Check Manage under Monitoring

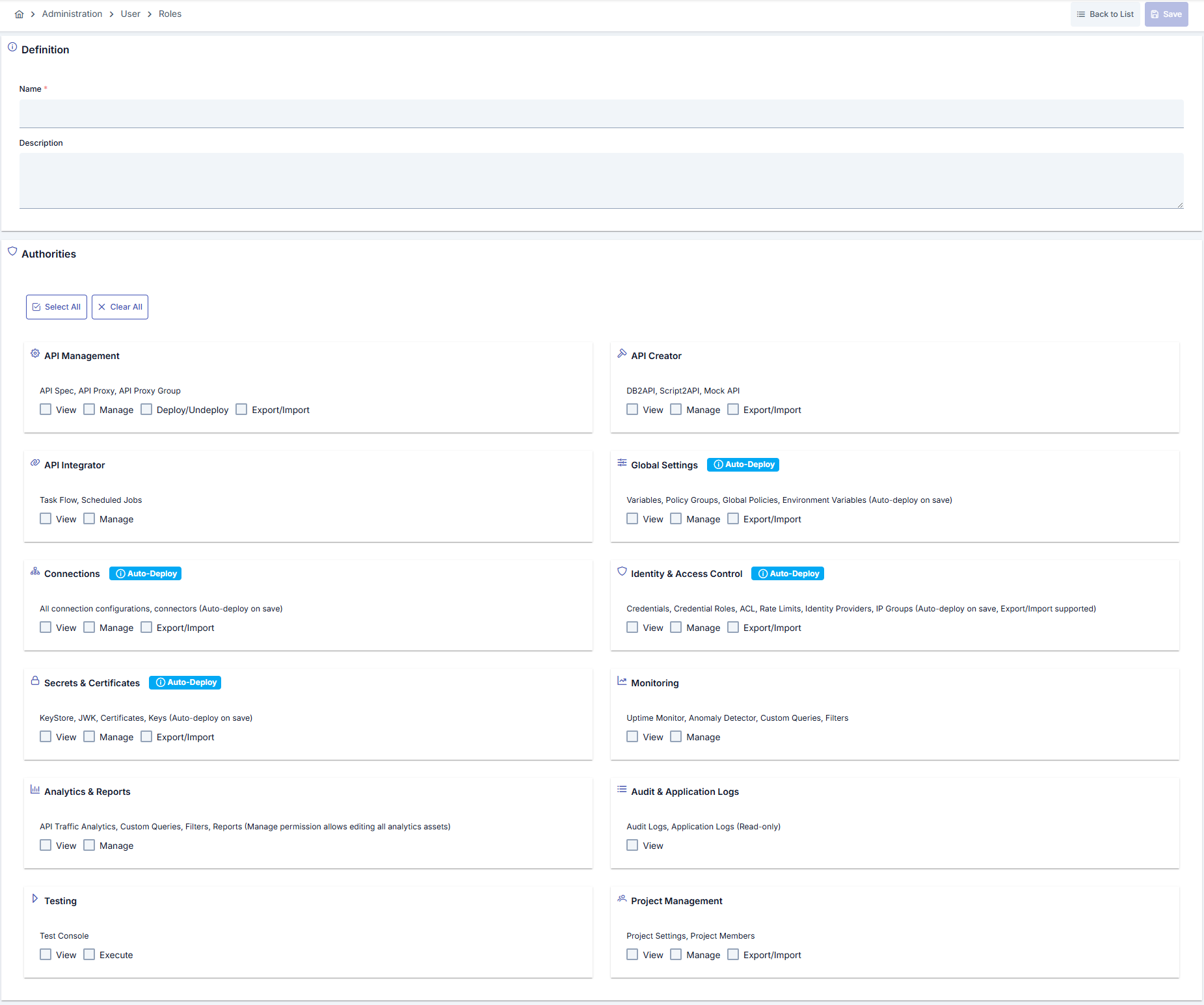(x=676, y=736)
